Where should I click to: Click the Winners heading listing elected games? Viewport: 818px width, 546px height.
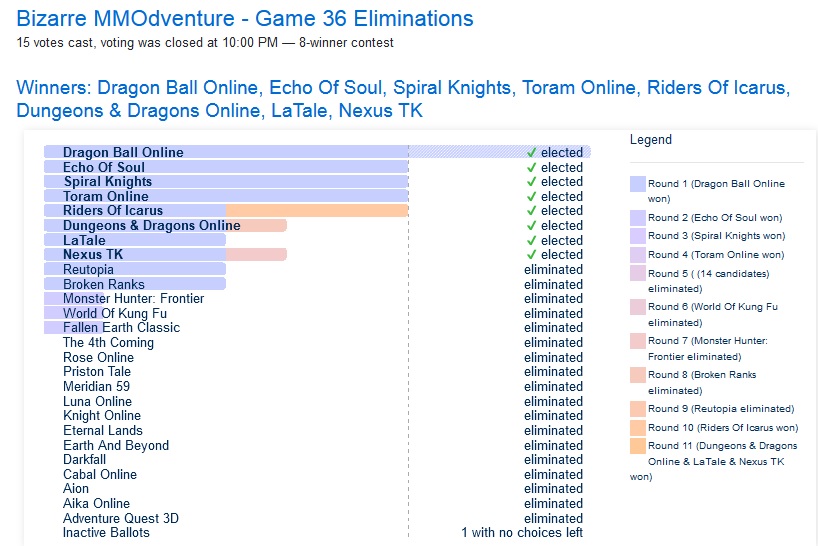[403, 99]
